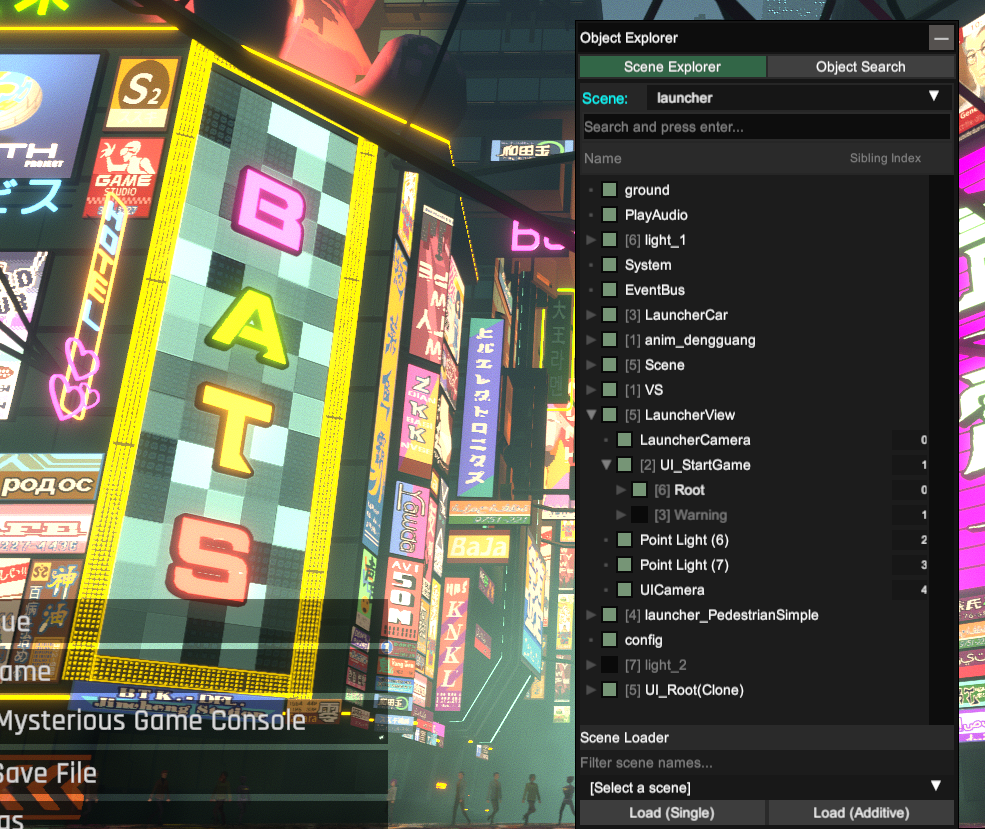The image size is (985, 829).
Task: Toggle active checkbox for PlayAudio object
Action: pos(609,215)
